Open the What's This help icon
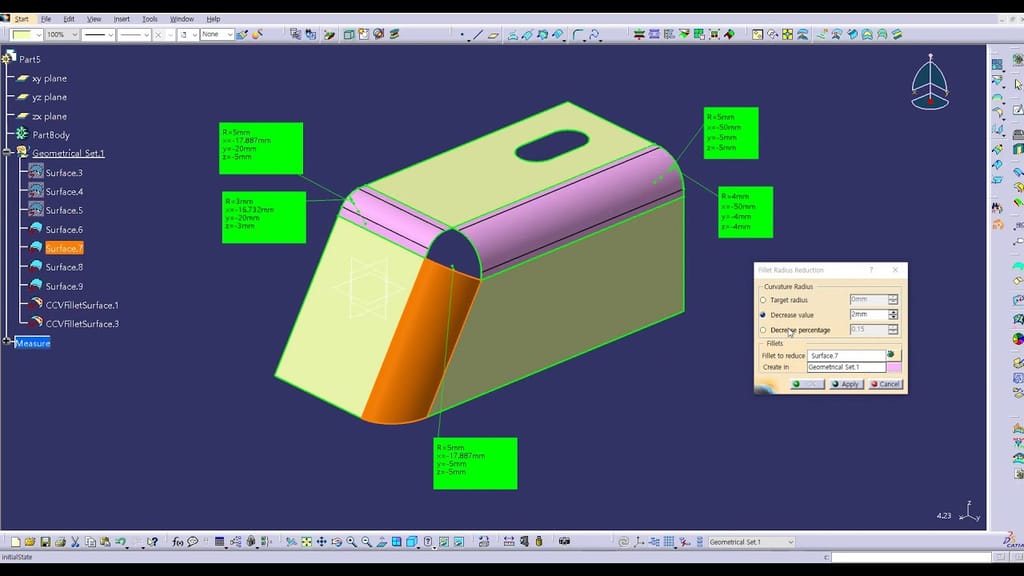 152,542
